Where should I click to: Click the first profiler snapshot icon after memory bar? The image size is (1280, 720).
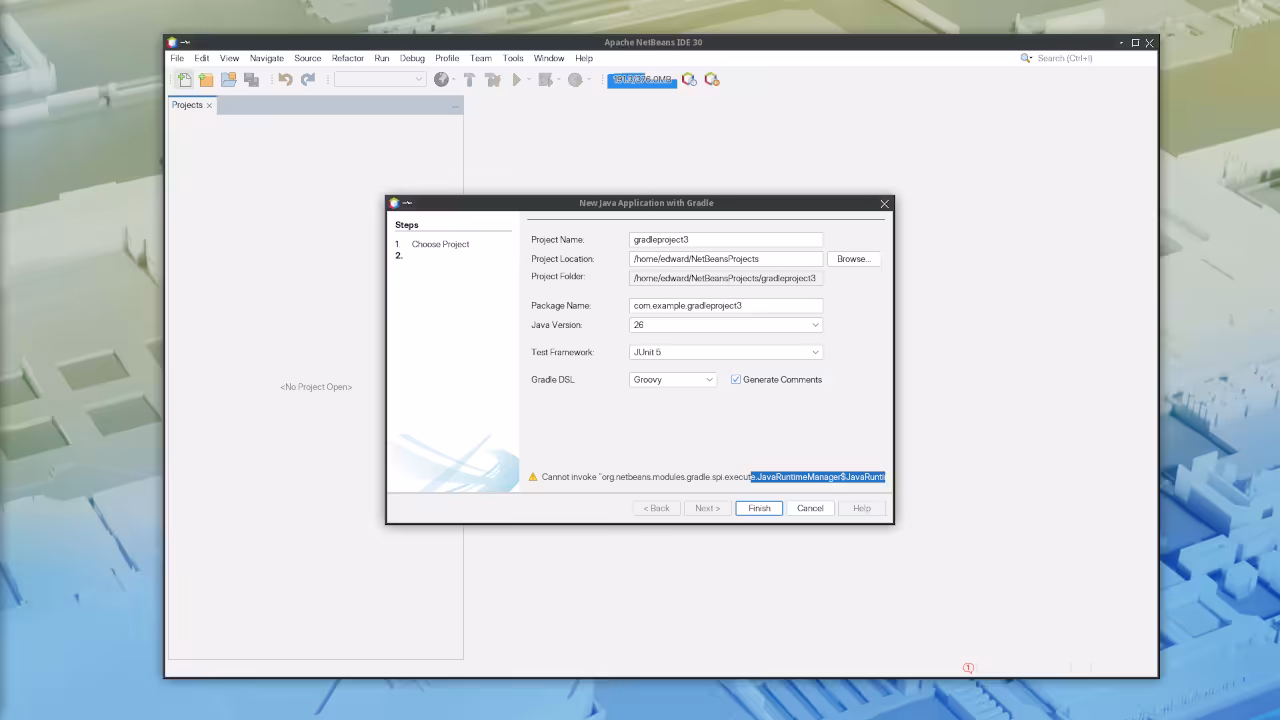[x=689, y=80]
